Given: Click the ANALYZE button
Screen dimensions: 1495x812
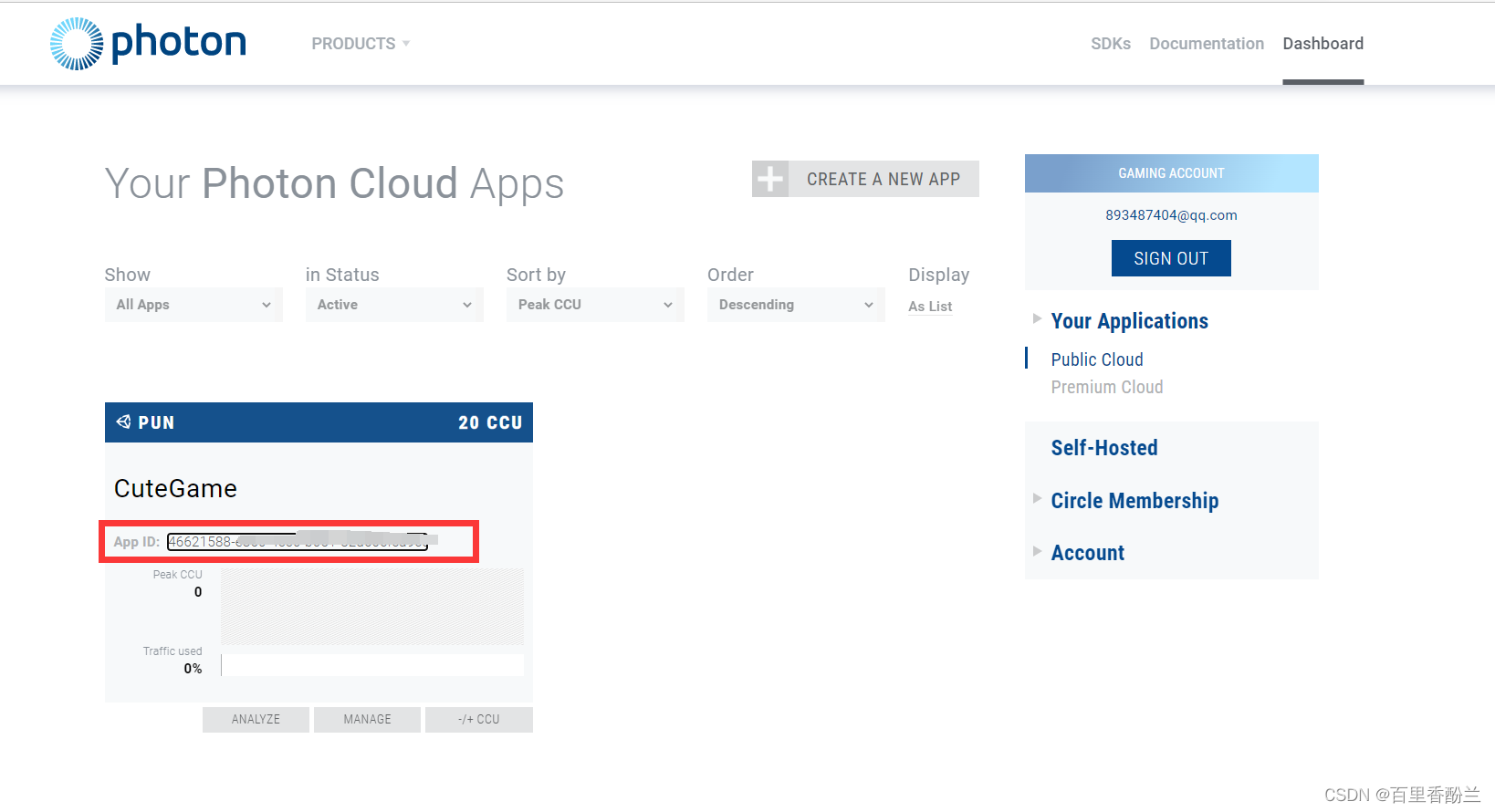Looking at the screenshot, I should point(256,720).
